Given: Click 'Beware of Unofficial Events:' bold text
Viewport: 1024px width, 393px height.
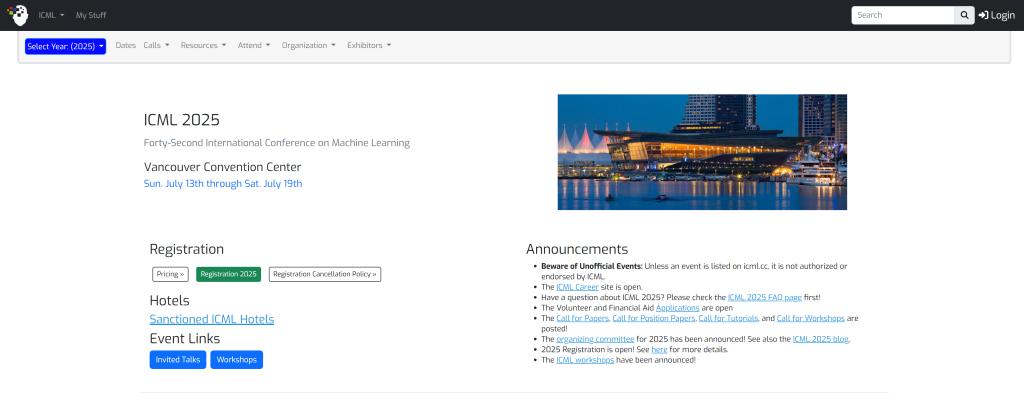Looking at the screenshot, I should pos(592,266).
